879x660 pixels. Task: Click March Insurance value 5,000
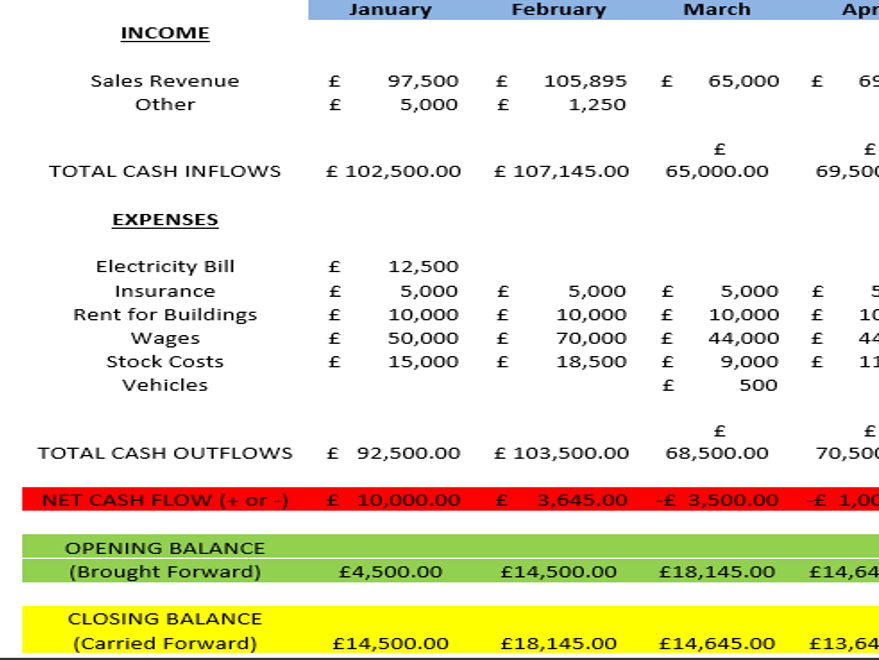750,291
